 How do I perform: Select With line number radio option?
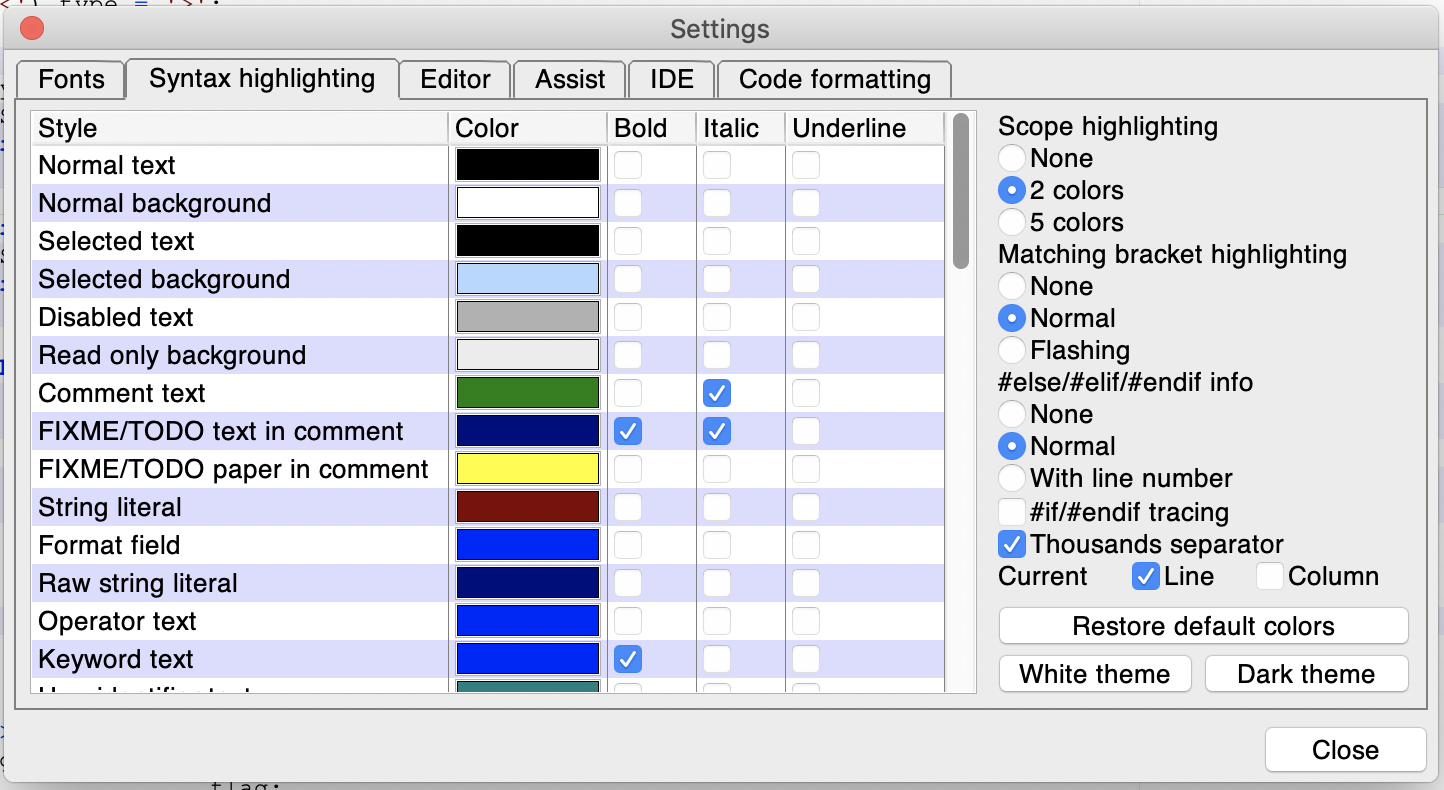coord(1012,478)
